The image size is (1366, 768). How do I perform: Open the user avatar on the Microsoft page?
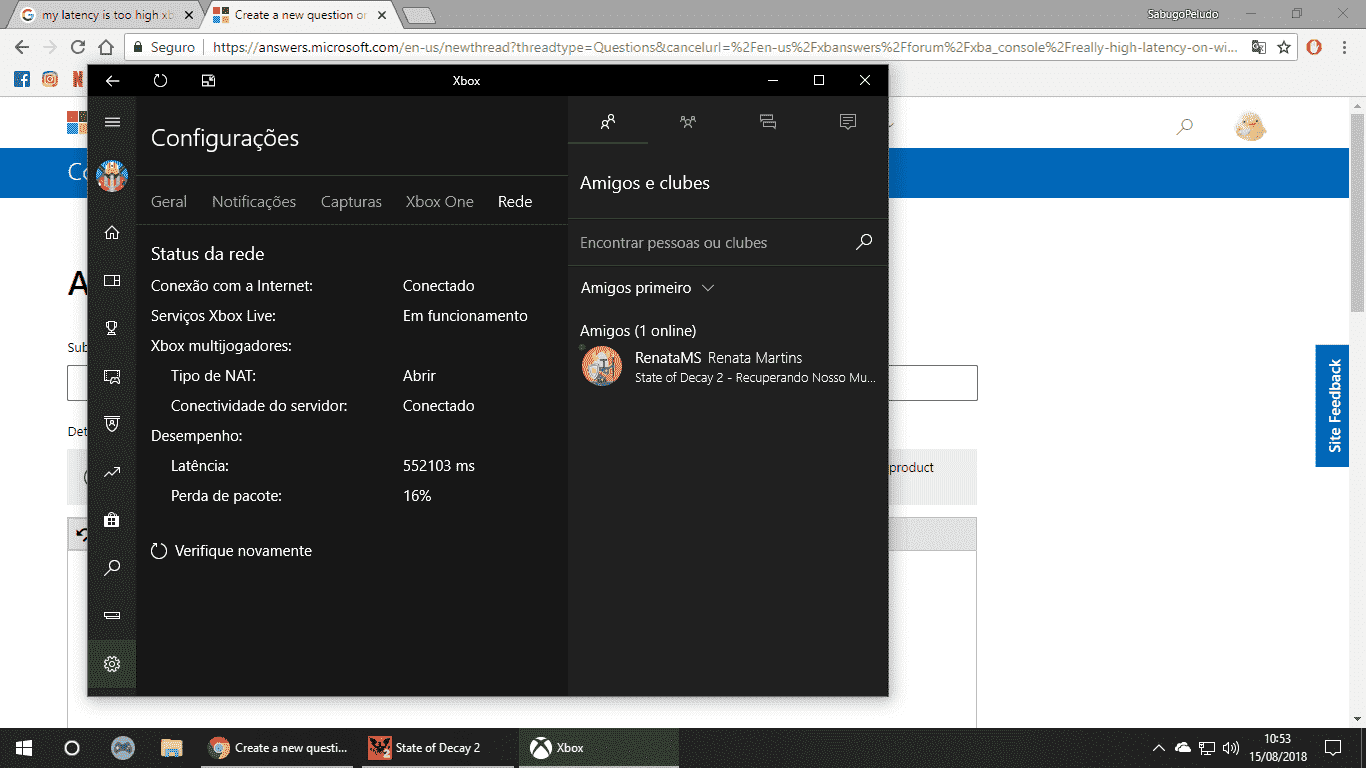tap(1250, 126)
